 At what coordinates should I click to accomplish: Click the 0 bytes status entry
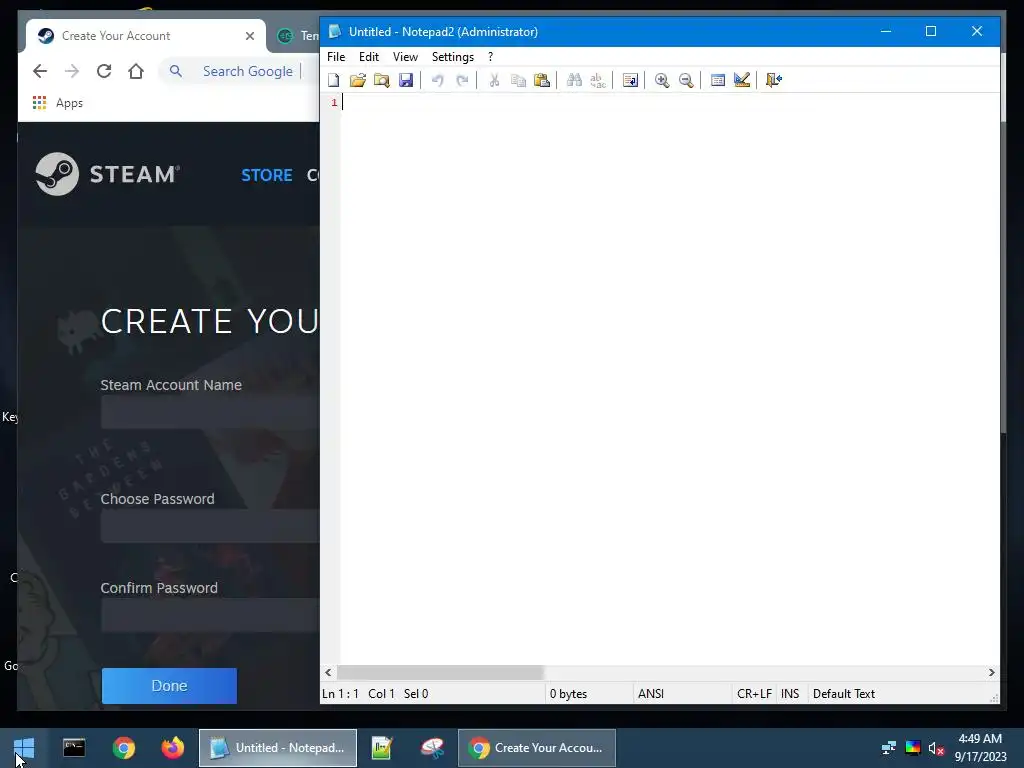568,694
